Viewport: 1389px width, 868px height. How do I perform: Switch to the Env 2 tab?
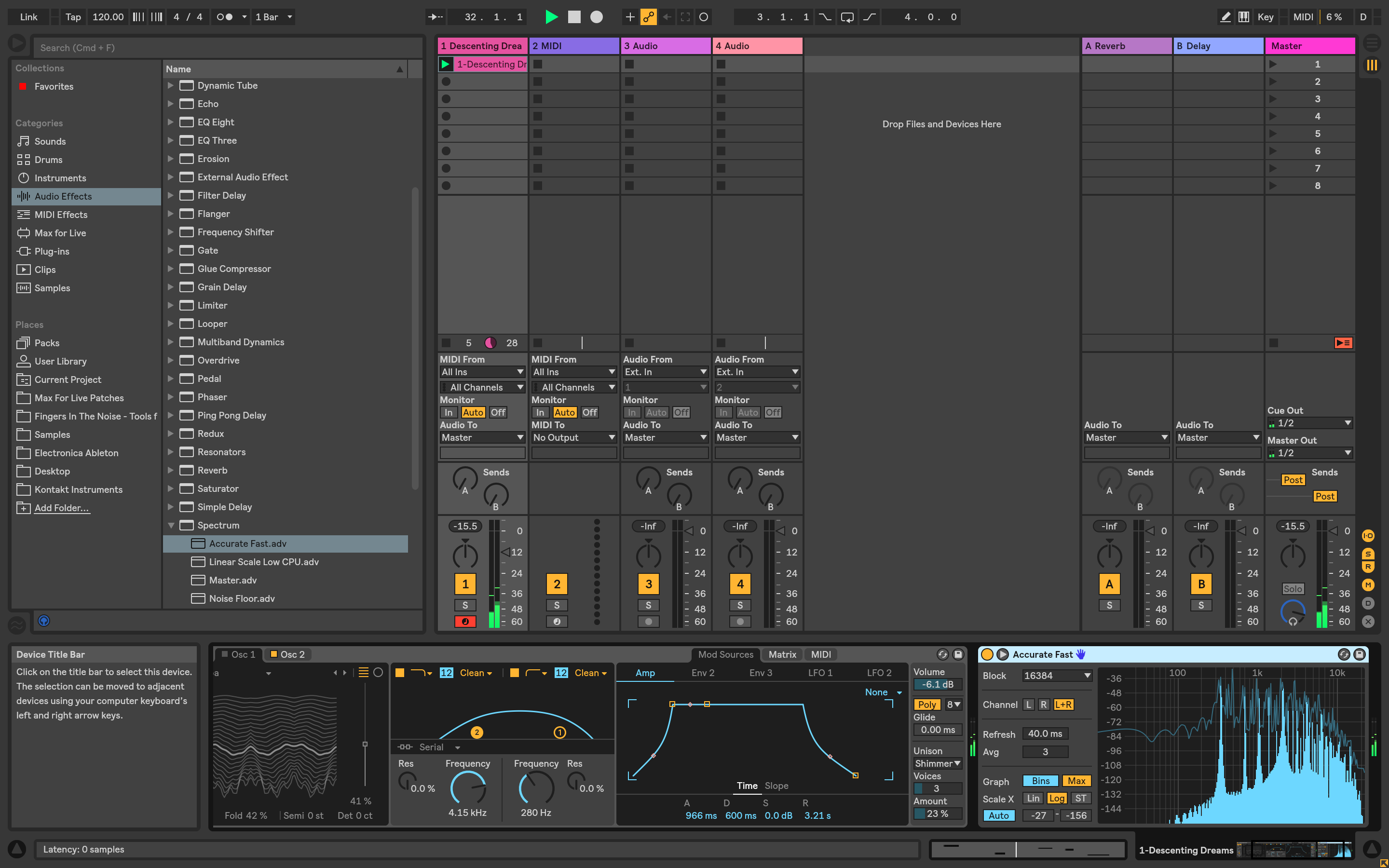[x=703, y=673]
